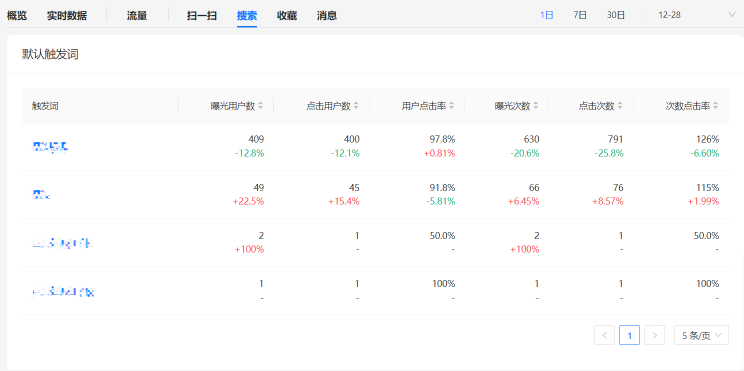Click the 触发词 column header
This screenshot has width=744, height=371.
pyautogui.click(x=45, y=106)
